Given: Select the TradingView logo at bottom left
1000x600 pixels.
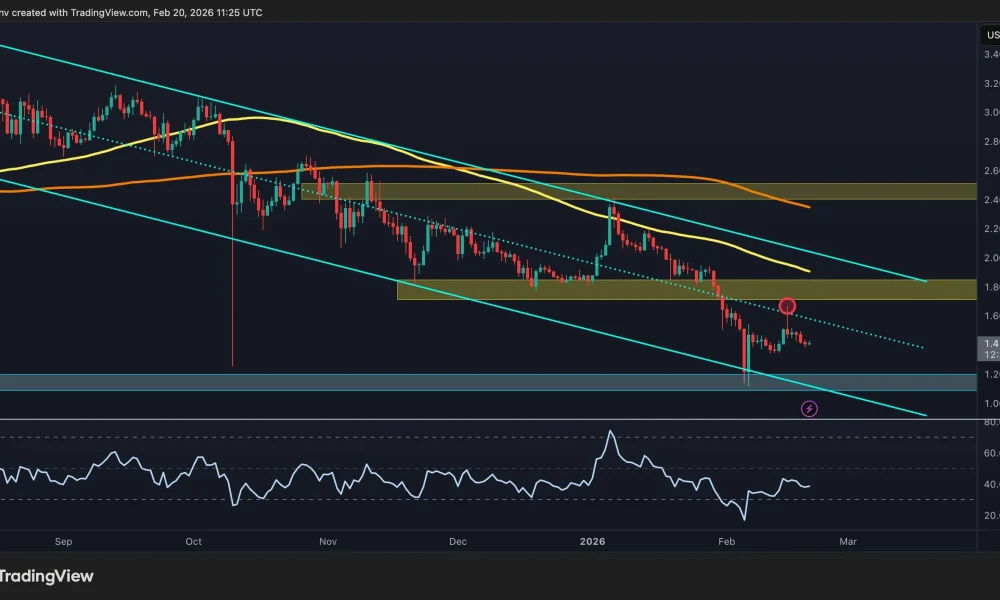Looking at the screenshot, I should click(x=48, y=576).
